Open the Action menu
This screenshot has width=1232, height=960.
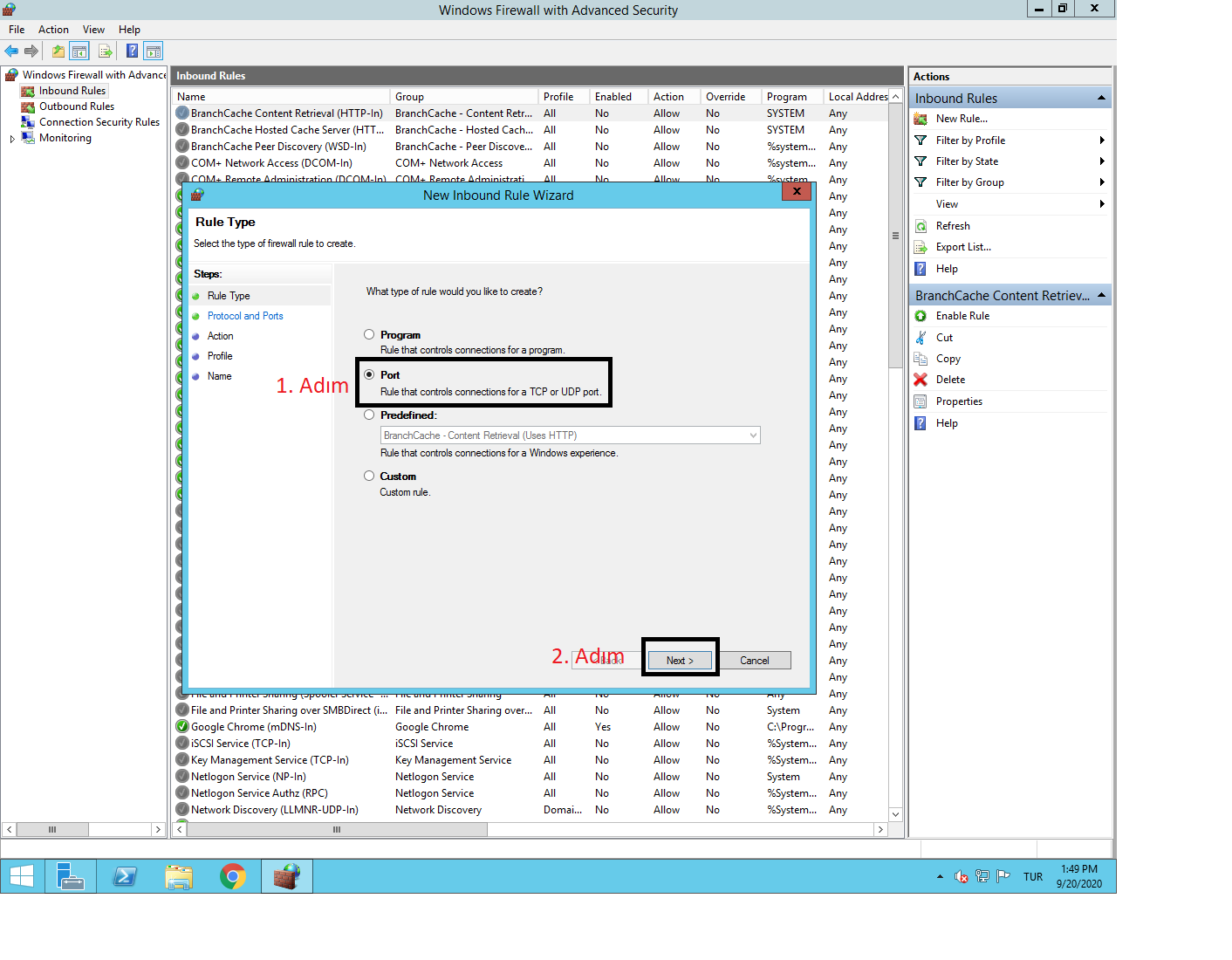tap(53, 30)
